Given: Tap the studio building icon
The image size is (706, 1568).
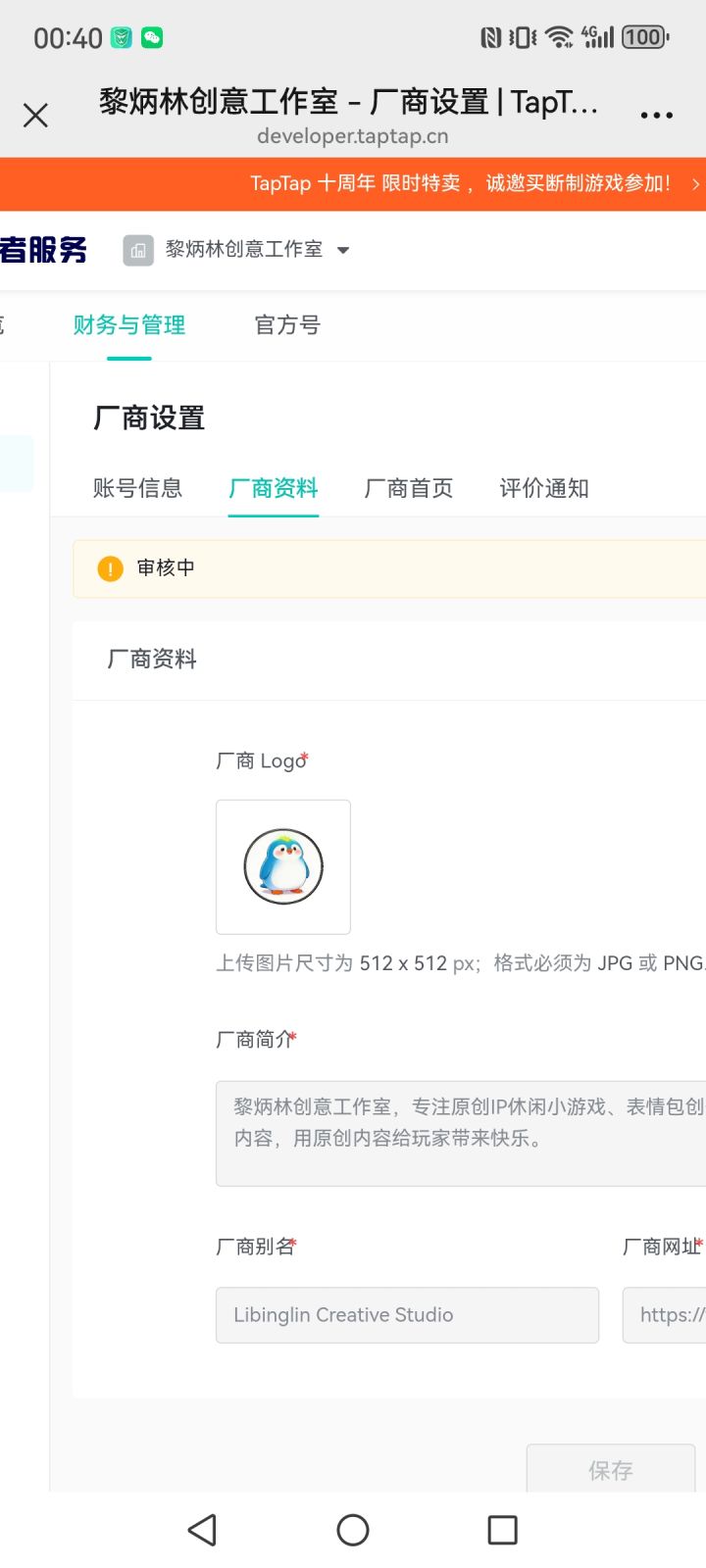Looking at the screenshot, I should click(x=138, y=250).
